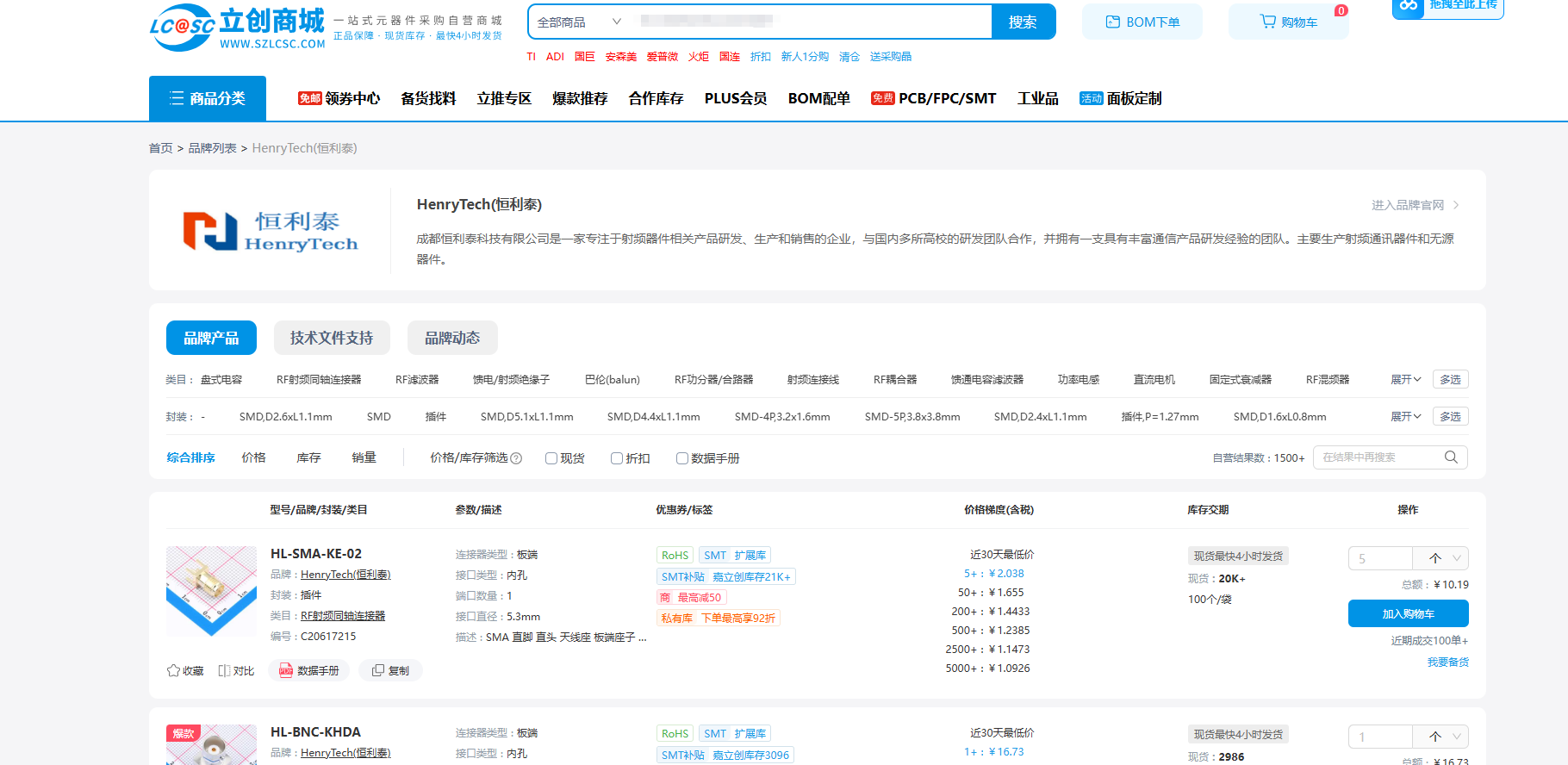Open the PLUS会员 menu item
This screenshot has height=765, width=1568.
point(736,98)
